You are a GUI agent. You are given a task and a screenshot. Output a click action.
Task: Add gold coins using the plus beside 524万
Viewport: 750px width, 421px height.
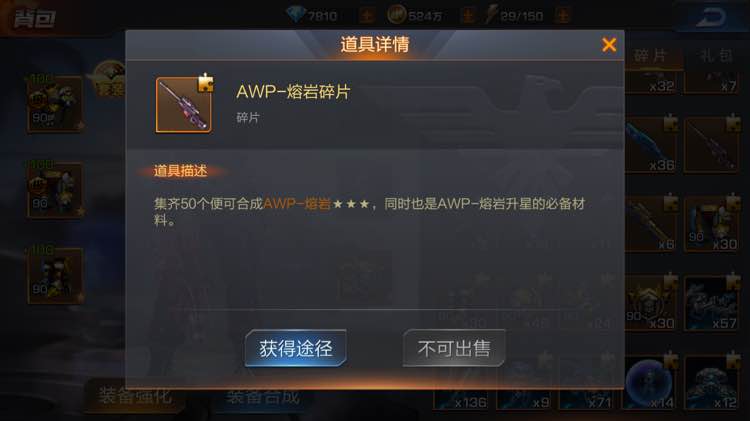(468, 16)
